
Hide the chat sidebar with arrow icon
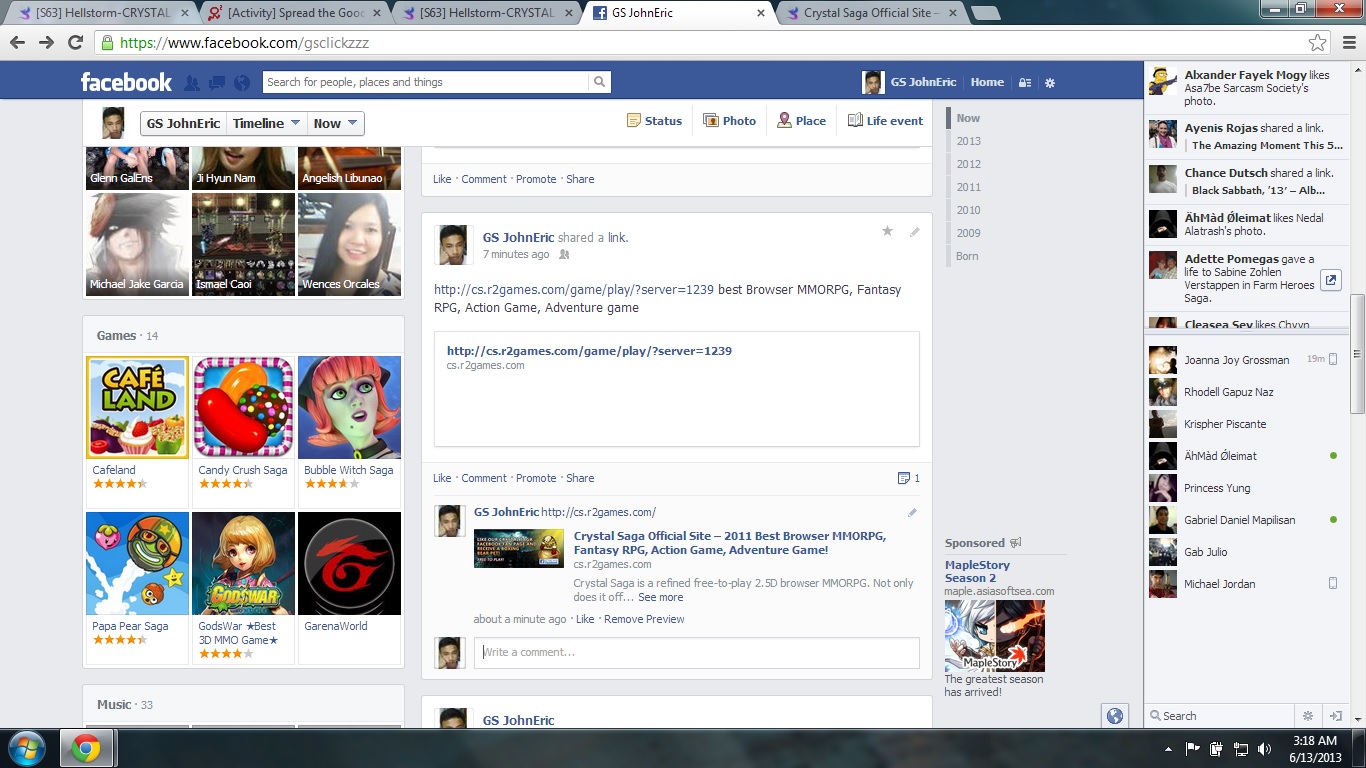[x=1335, y=716]
